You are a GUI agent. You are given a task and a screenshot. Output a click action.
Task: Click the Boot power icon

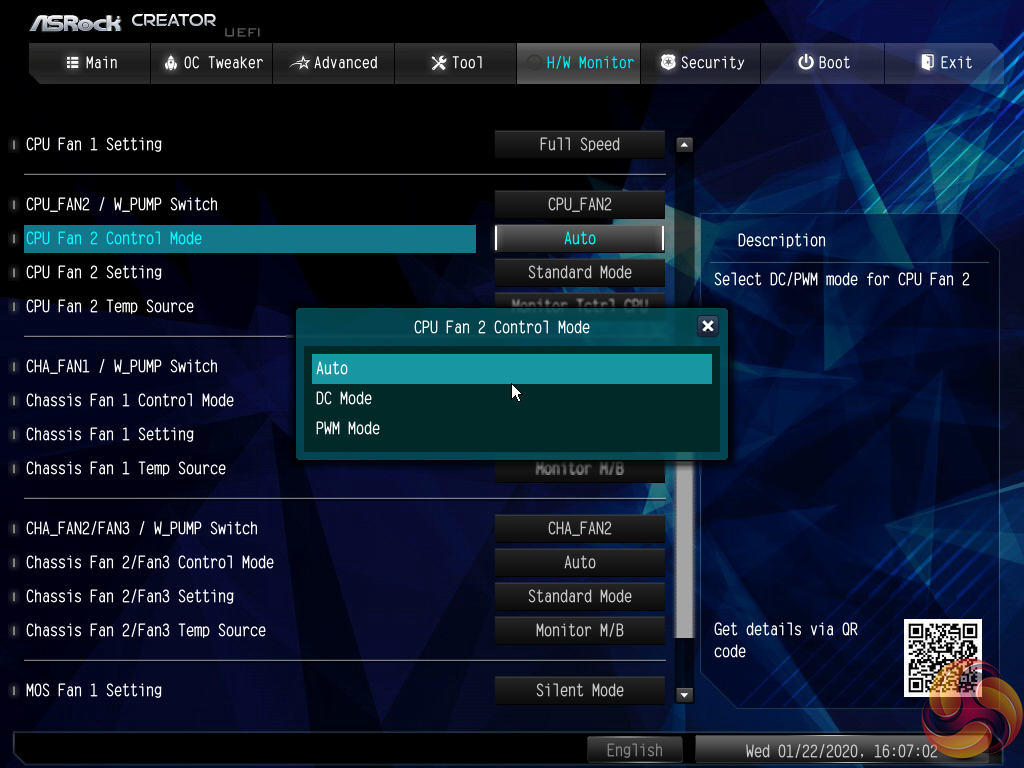pos(806,62)
